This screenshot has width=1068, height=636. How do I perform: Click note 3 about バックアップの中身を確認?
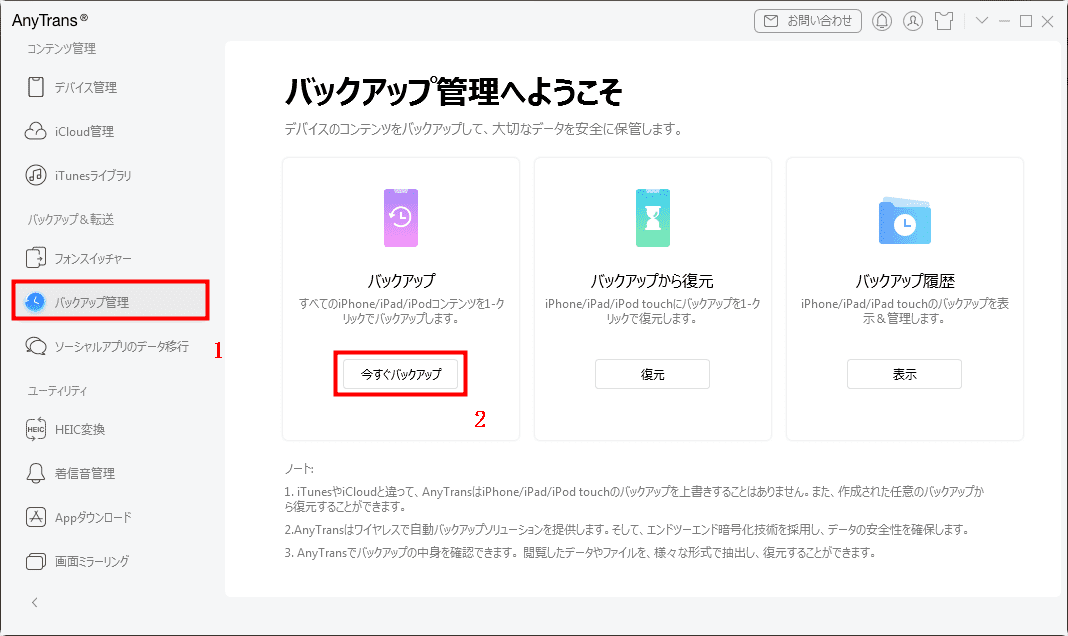(x=580, y=552)
